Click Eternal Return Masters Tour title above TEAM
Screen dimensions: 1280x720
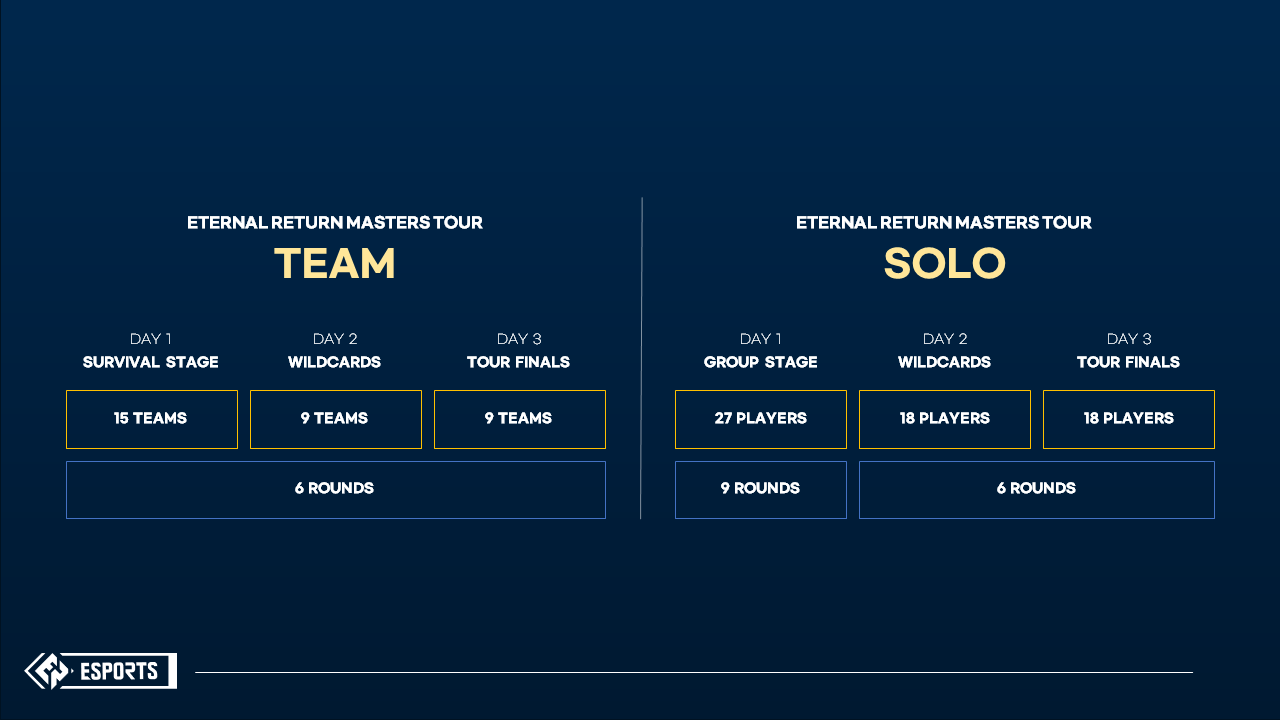[x=335, y=223]
